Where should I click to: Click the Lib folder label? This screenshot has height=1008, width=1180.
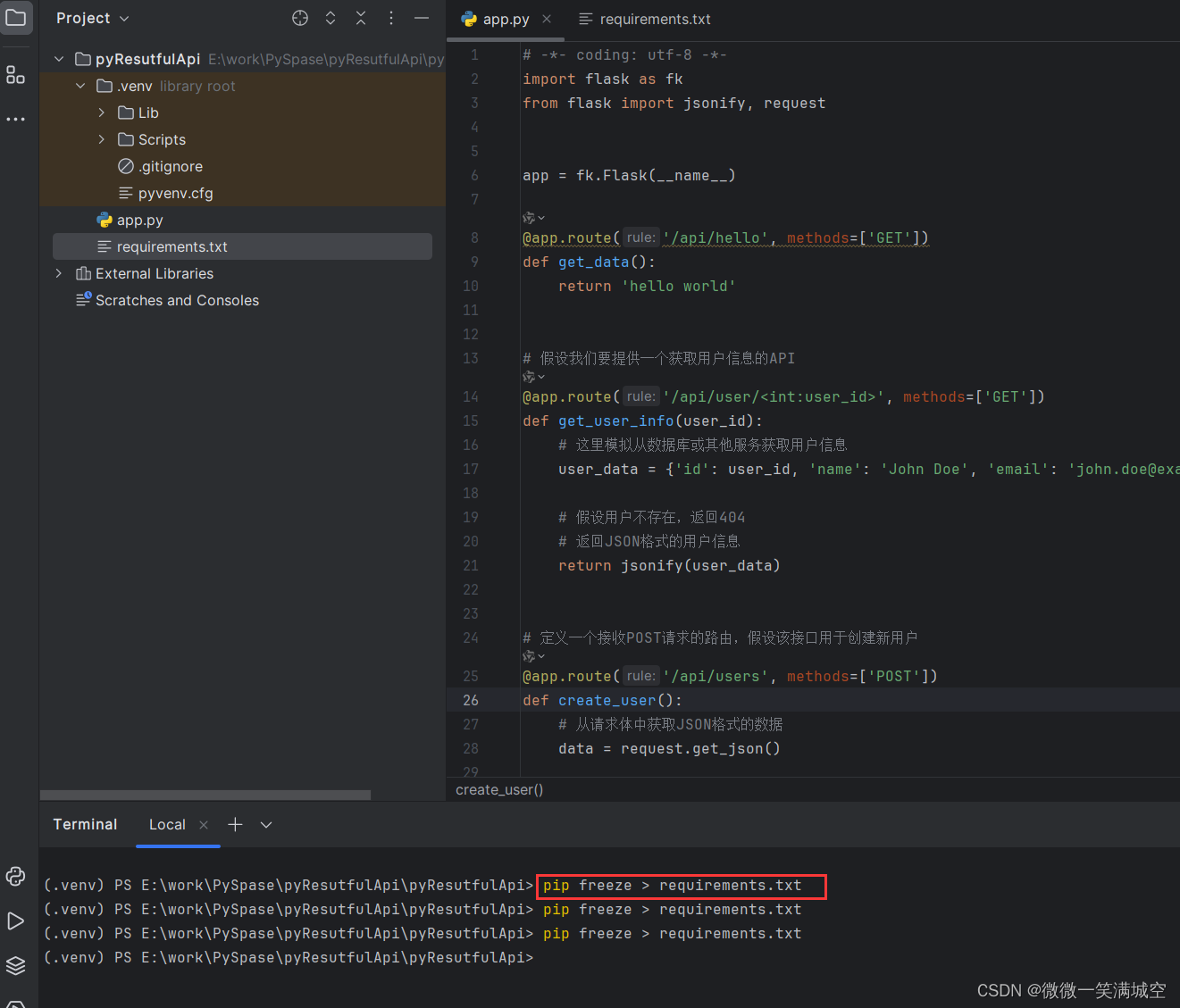coord(148,112)
